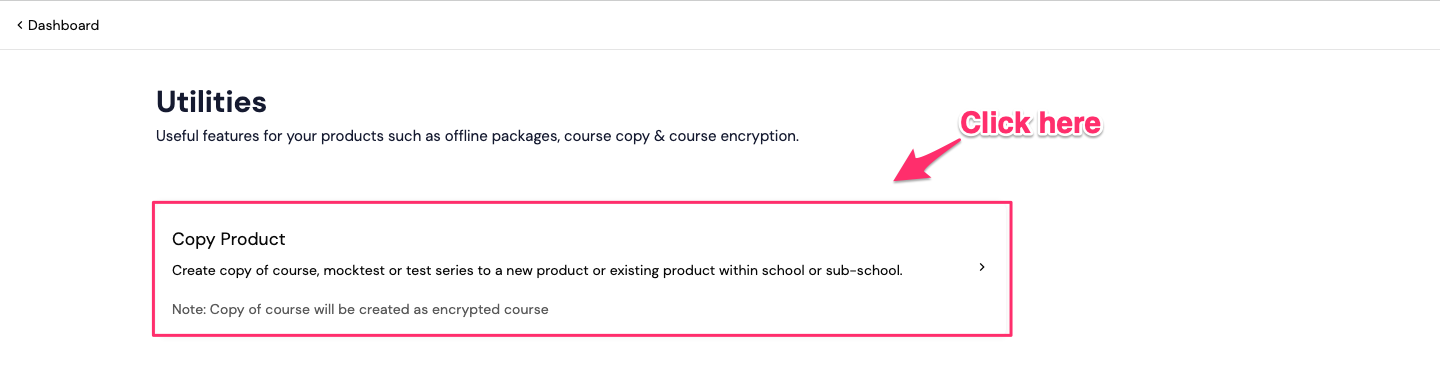This screenshot has height=386, width=1440.
Task: Expand Copy Product using right chevron
Action: tap(982, 267)
